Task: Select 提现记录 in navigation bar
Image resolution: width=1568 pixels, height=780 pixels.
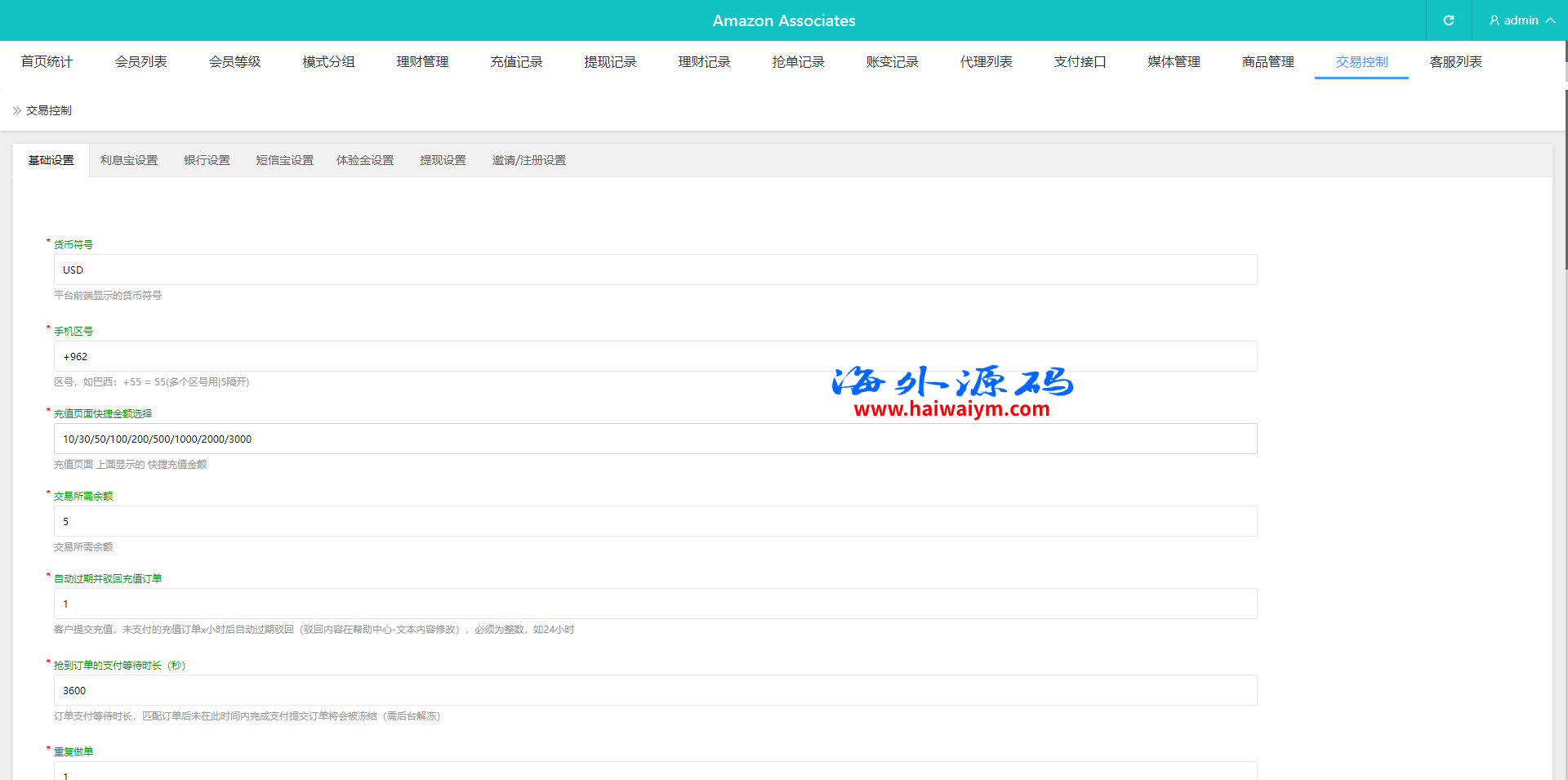Action: [610, 62]
